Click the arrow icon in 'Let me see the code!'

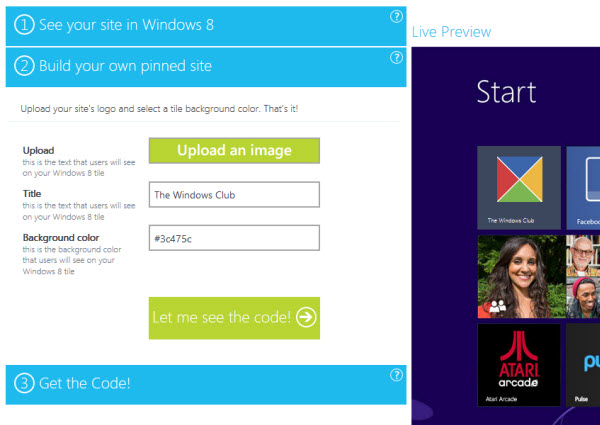click(306, 317)
